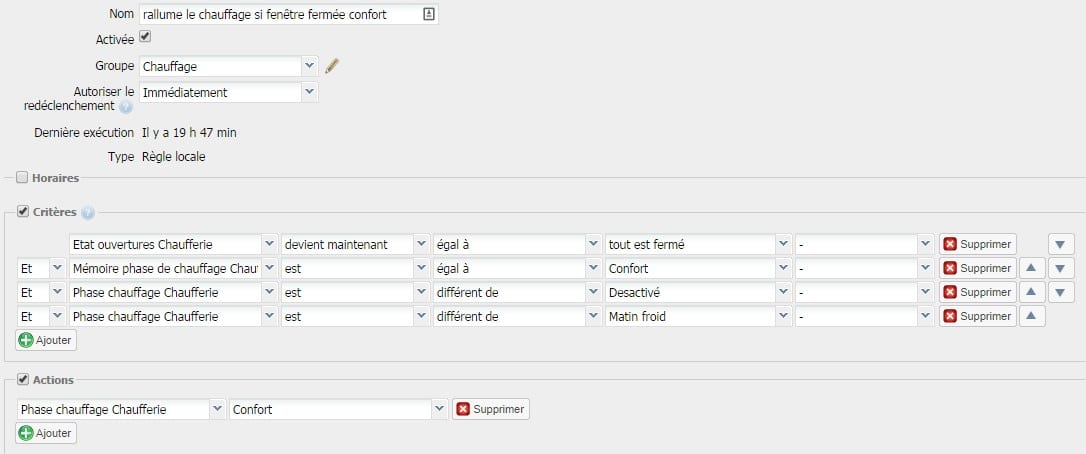
Task: Toggle the Activée checkbox
Action: pyautogui.click(x=145, y=36)
